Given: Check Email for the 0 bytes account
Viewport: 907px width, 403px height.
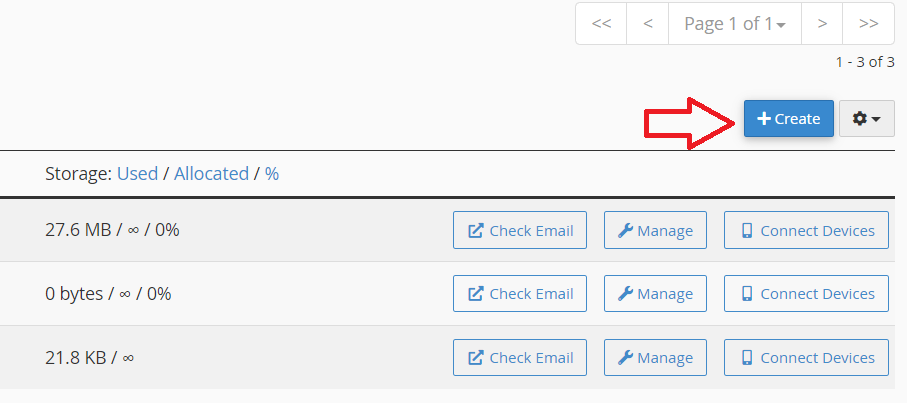Looking at the screenshot, I should point(520,294).
